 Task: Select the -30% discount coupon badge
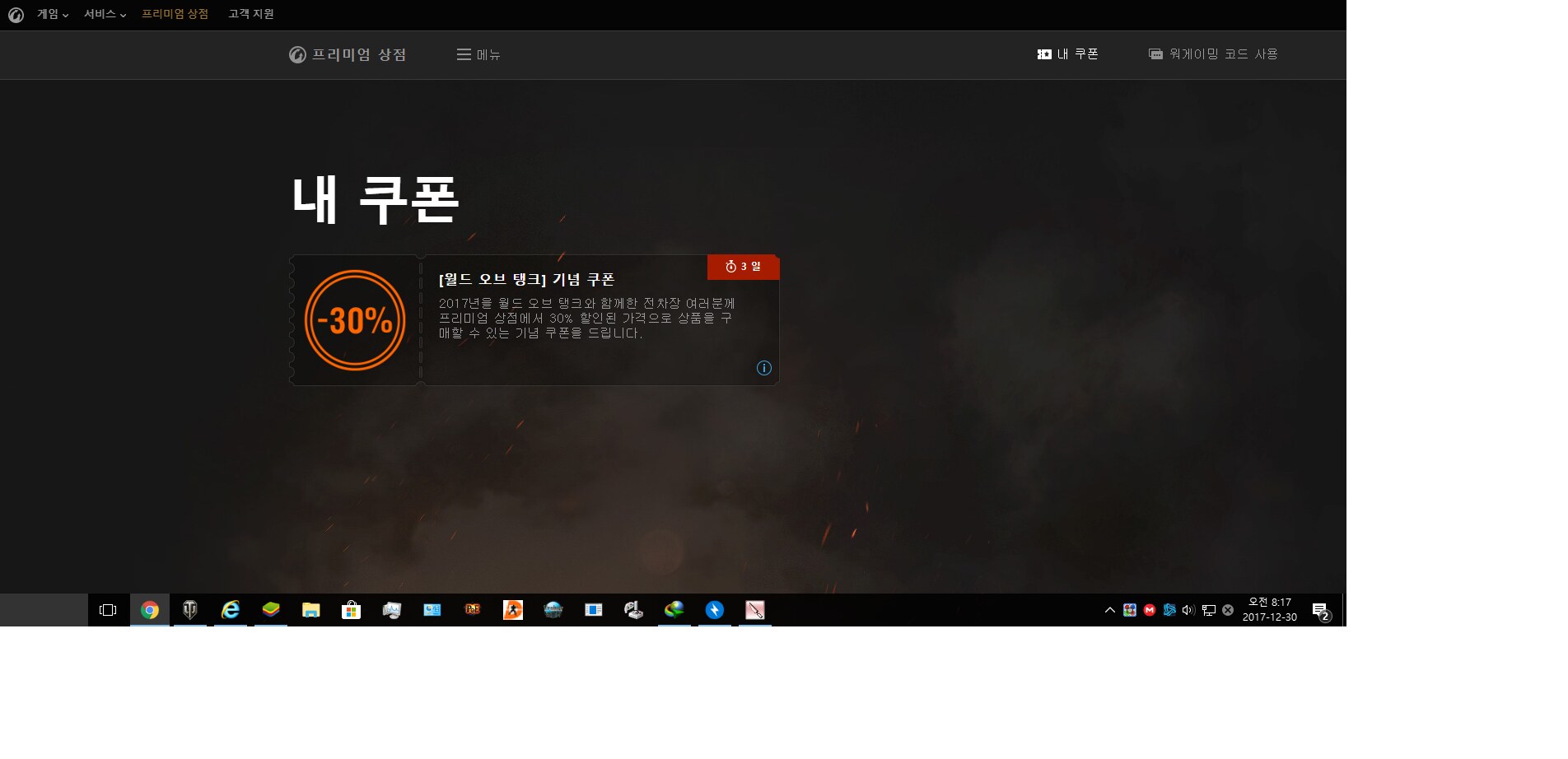[x=355, y=320]
